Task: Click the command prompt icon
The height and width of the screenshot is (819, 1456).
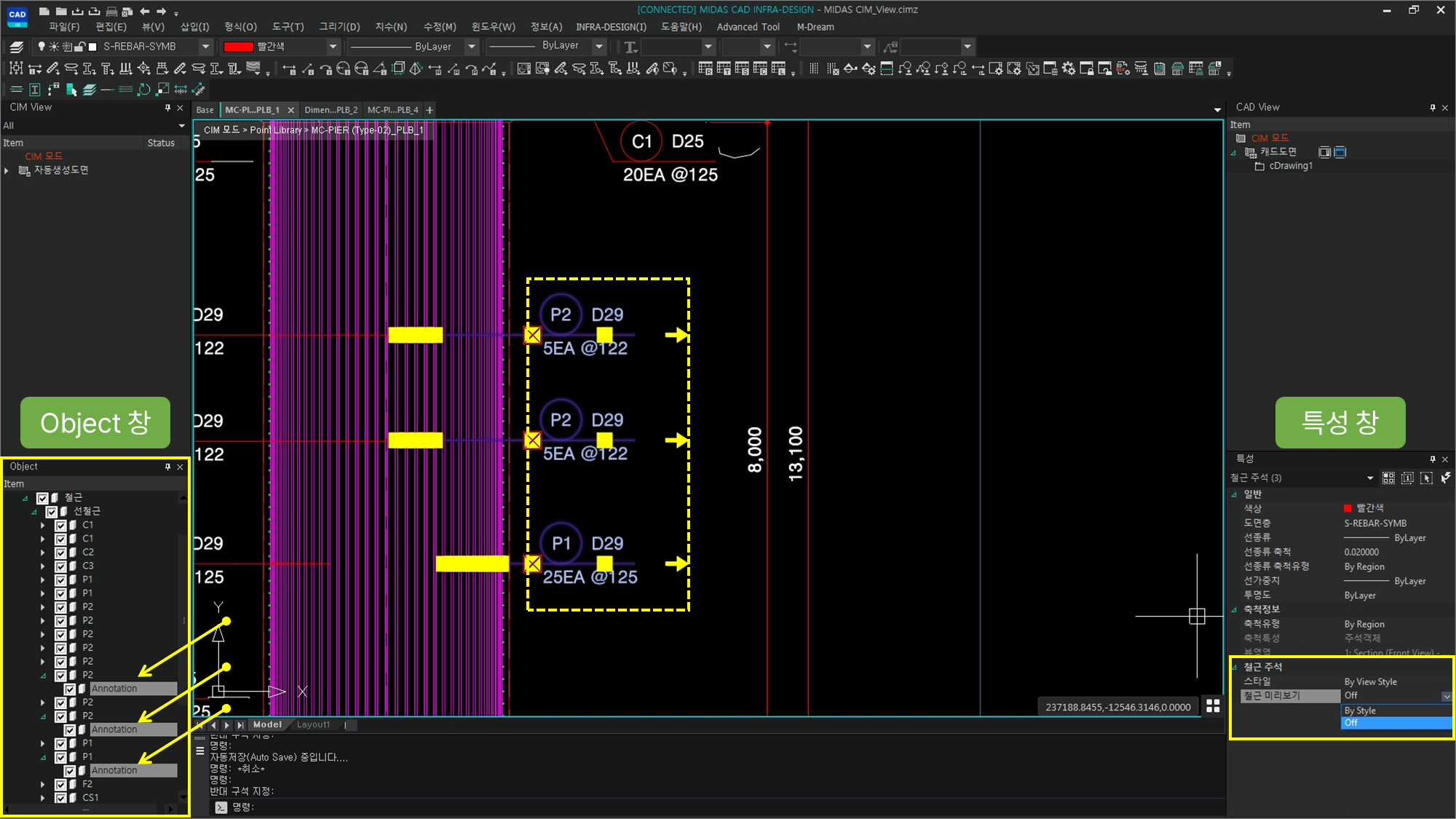Action: pyautogui.click(x=221, y=807)
